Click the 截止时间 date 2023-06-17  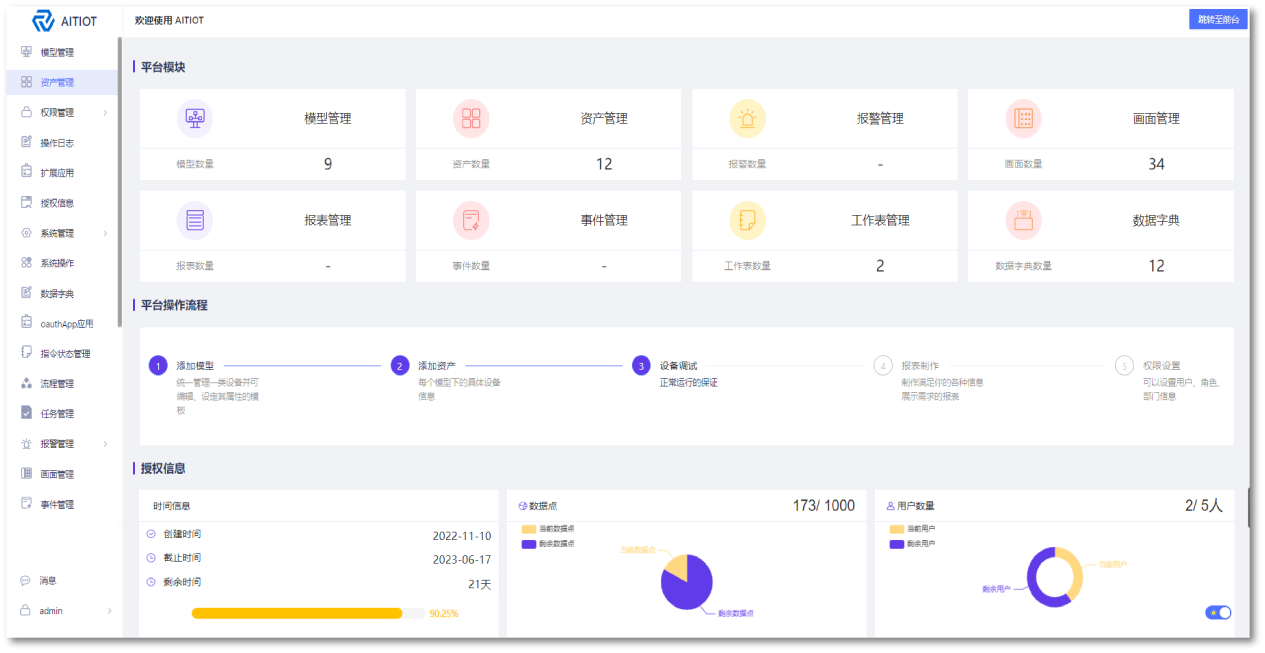pyautogui.click(x=462, y=559)
